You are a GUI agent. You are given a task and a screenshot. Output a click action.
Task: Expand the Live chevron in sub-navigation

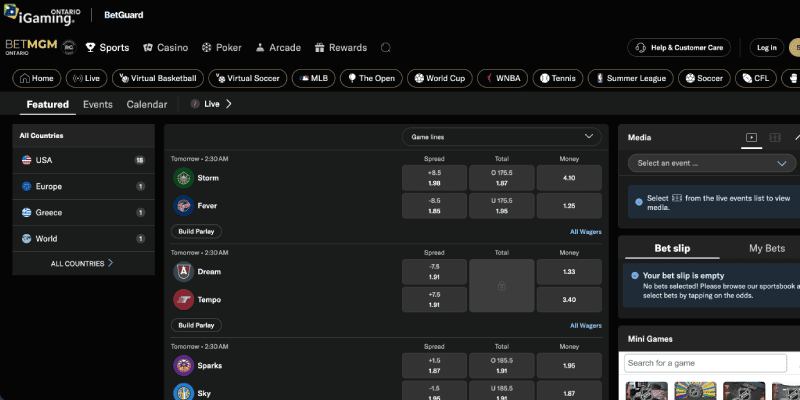[x=229, y=104]
